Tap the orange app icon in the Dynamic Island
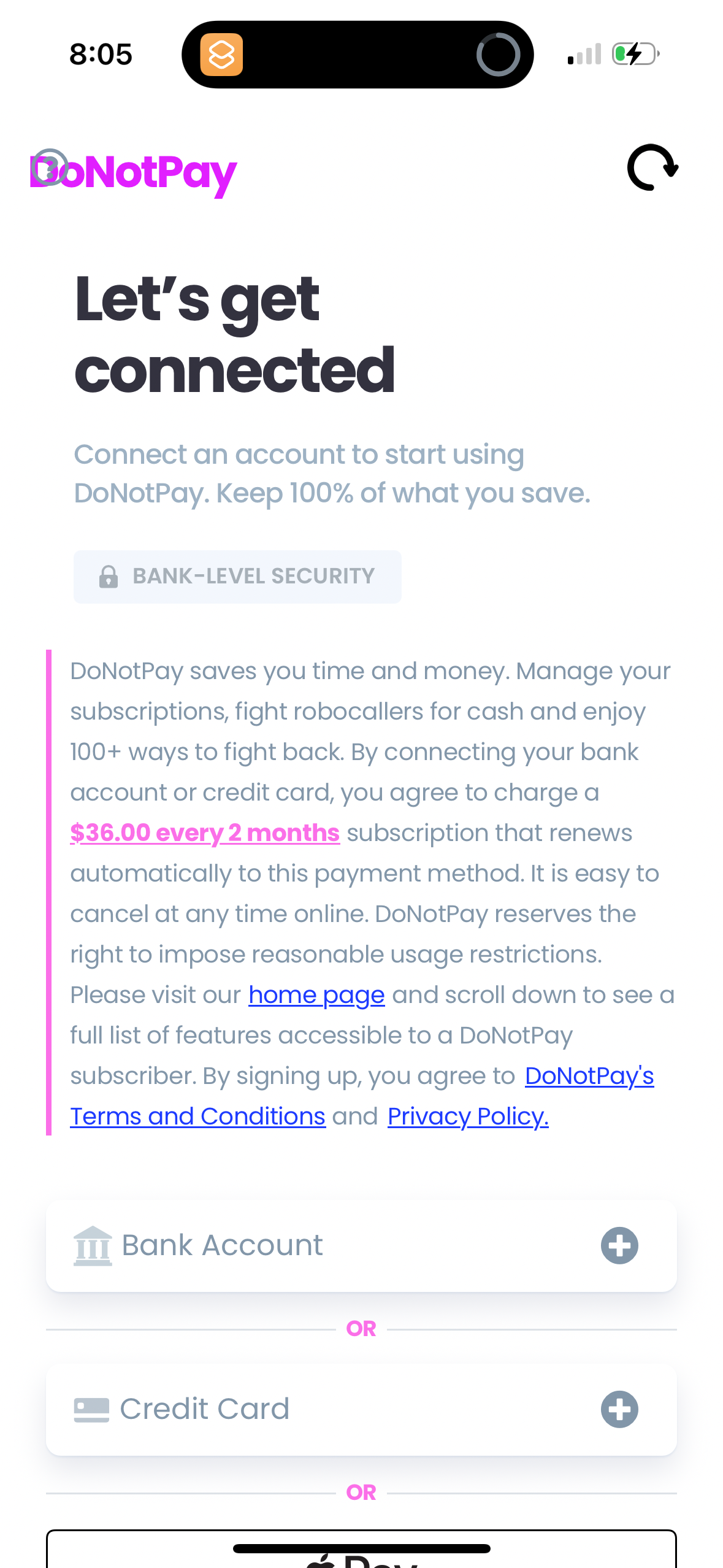Image resolution: width=723 pixels, height=1568 pixels. pyautogui.click(x=223, y=54)
